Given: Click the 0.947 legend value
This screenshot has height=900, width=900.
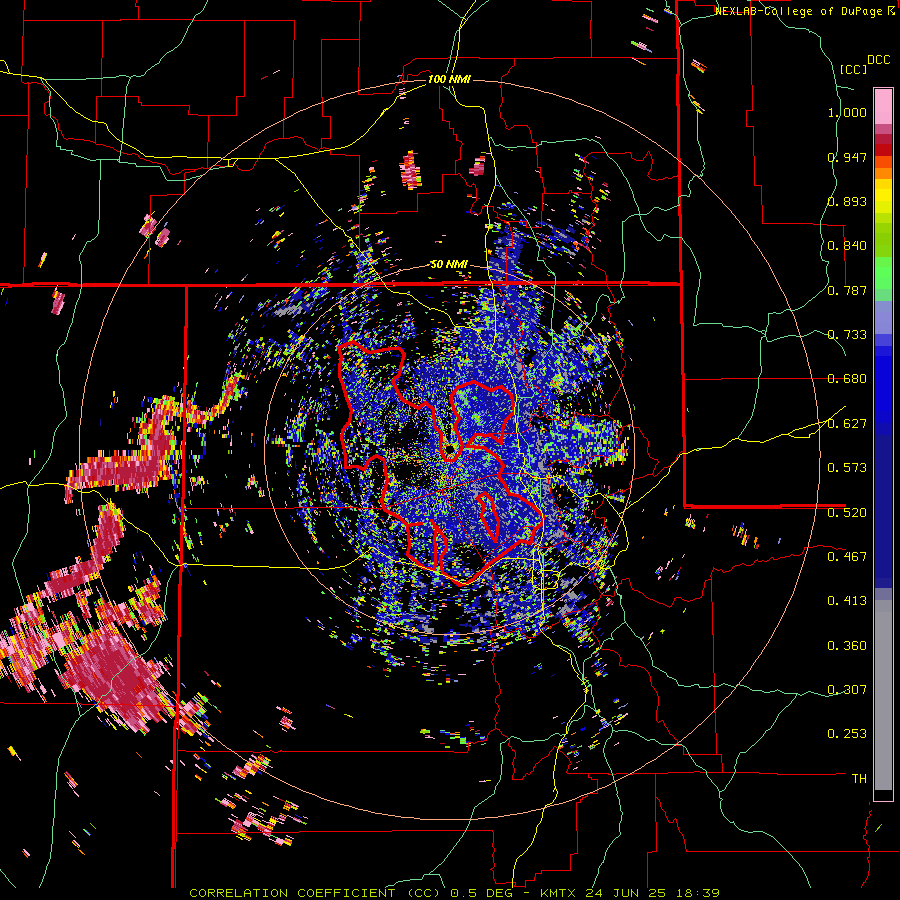Looking at the screenshot, I should [x=847, y=157].
